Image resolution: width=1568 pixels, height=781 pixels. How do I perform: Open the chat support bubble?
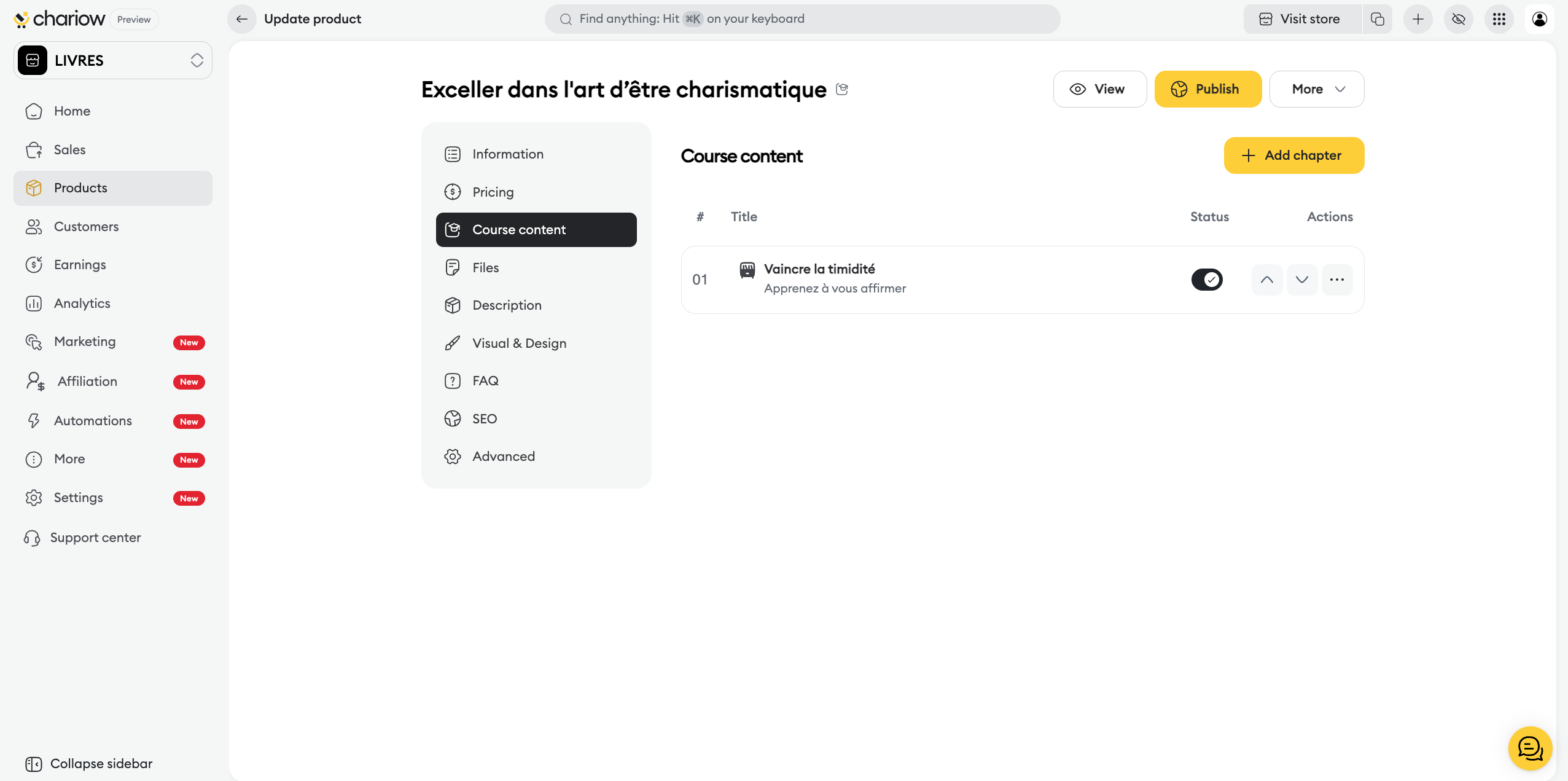point(1530,748)
